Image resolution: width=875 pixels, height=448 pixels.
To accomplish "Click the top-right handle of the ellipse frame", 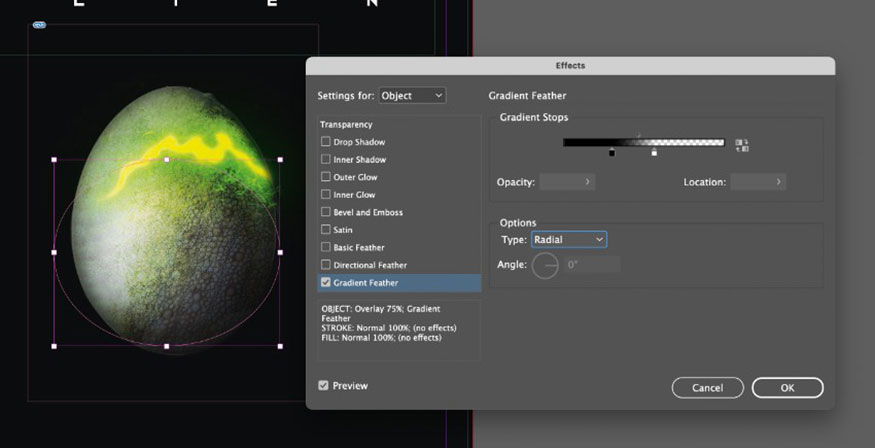I will 280,160.
